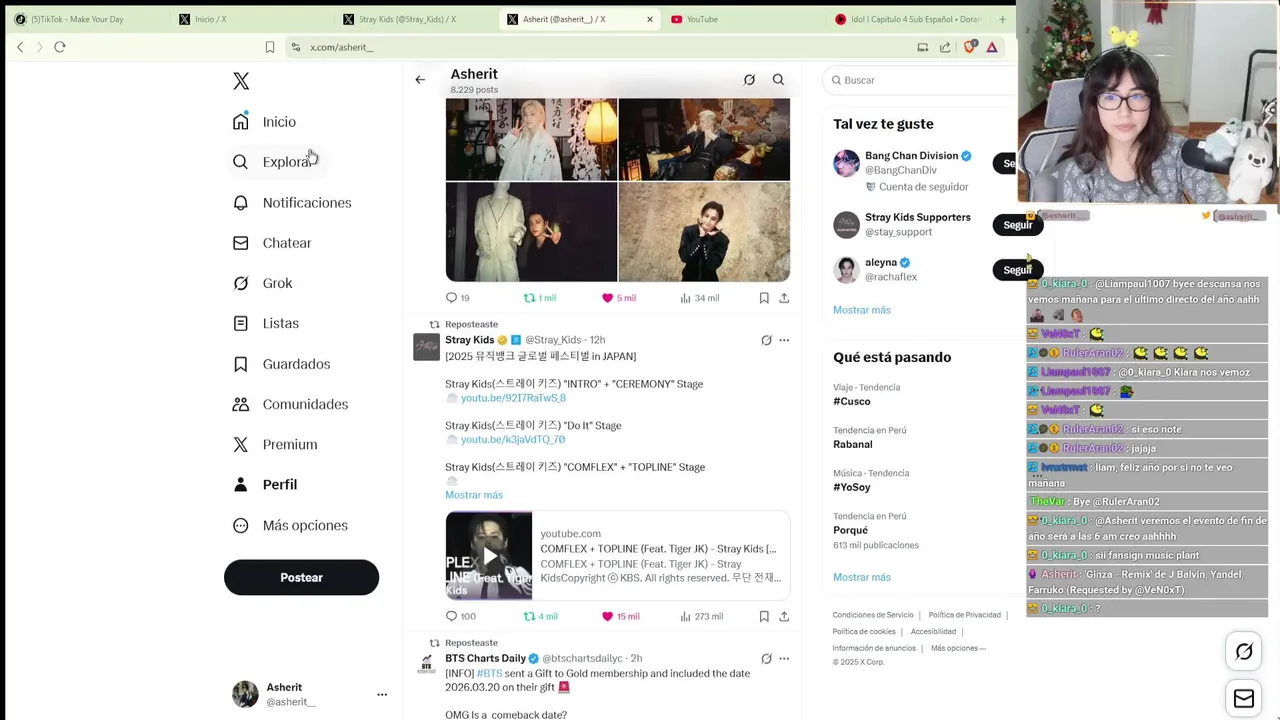The width and height of the screenshot is (1280, 720).
Task: Open more options on BTS Charts Daily post
Action: 784,659
